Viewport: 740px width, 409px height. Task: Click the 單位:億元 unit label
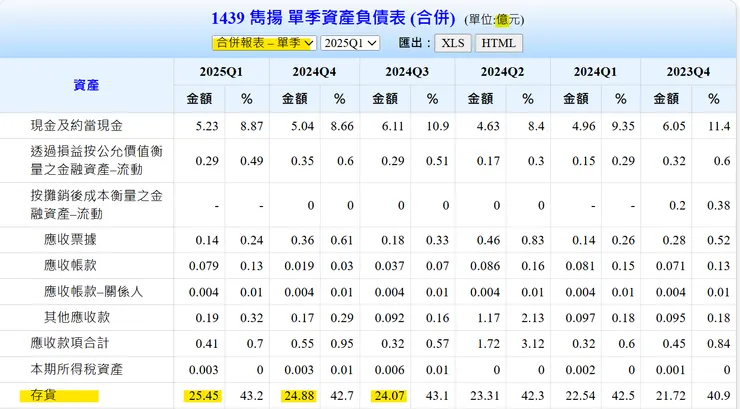pos(494,19)
